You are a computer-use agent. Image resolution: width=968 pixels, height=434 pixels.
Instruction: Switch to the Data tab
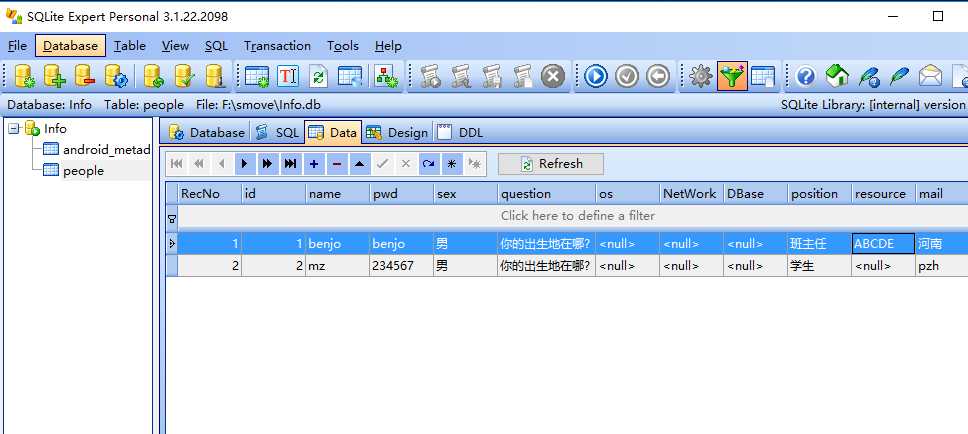pyautogui.click(x=333, y=132)
